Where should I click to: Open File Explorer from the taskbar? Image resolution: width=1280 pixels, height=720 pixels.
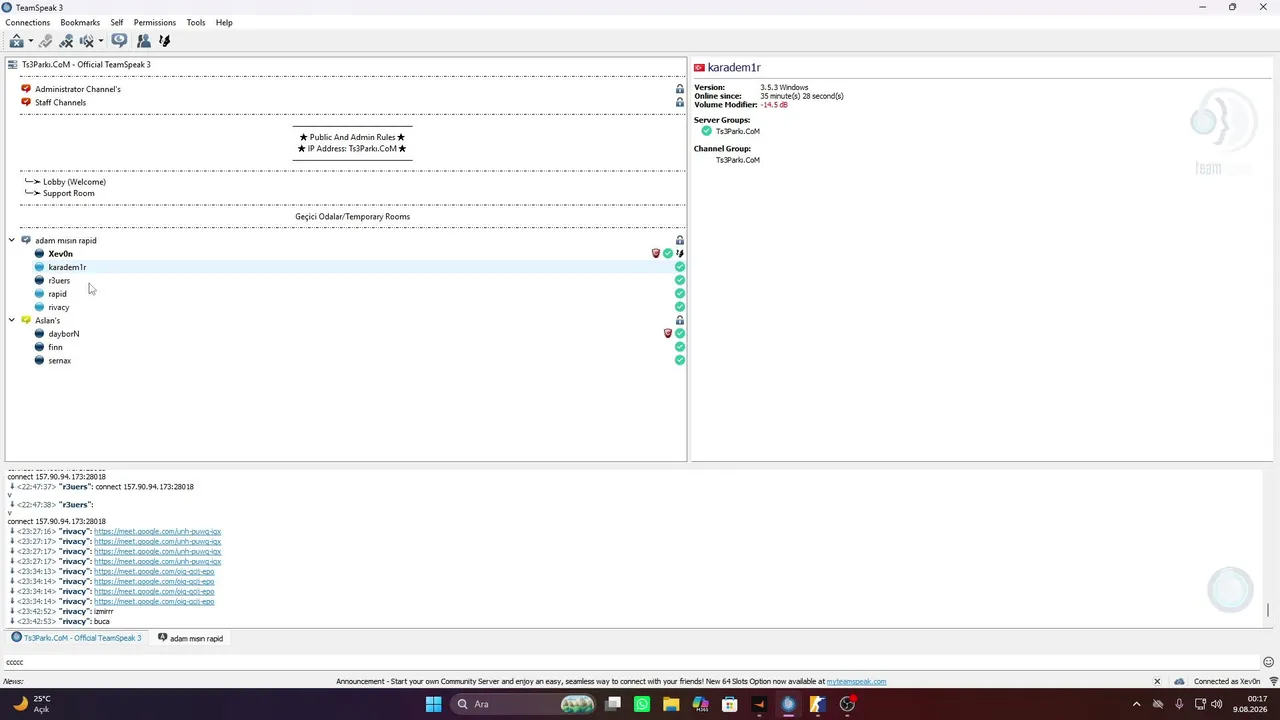click(671, 704)
